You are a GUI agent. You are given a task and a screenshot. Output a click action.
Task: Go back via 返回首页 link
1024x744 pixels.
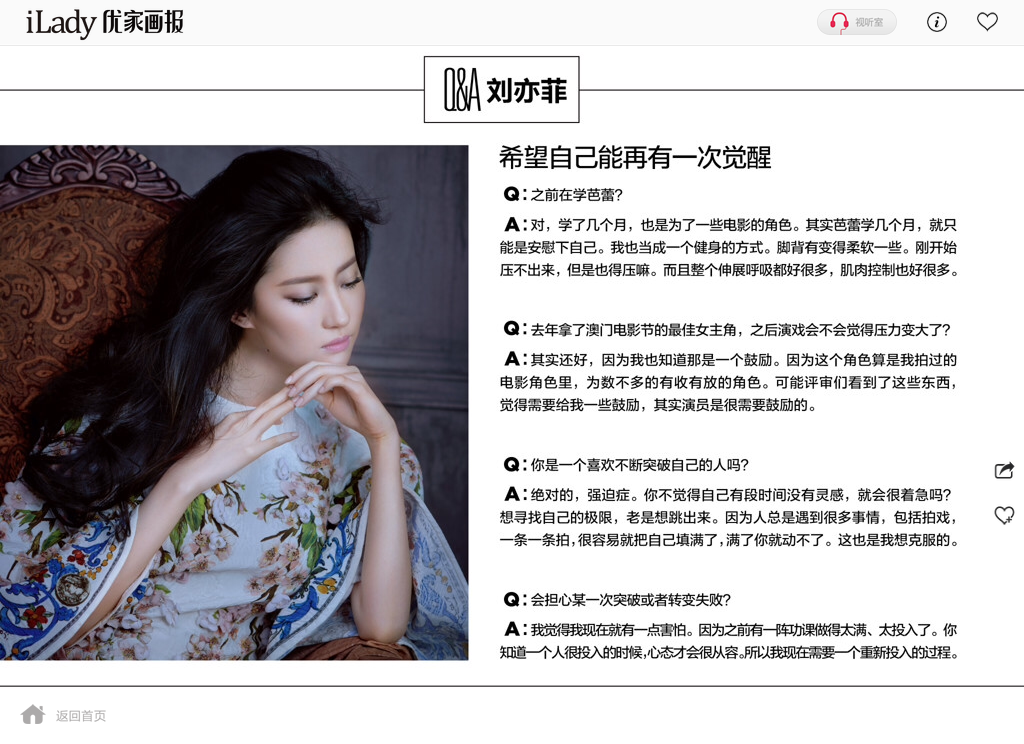[x=81, y=716]
